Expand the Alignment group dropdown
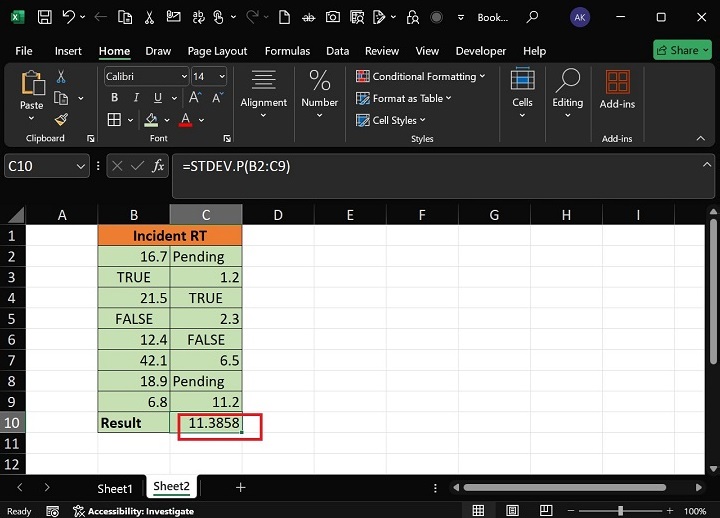Screen dimensions: 720x518 point(264,116)
